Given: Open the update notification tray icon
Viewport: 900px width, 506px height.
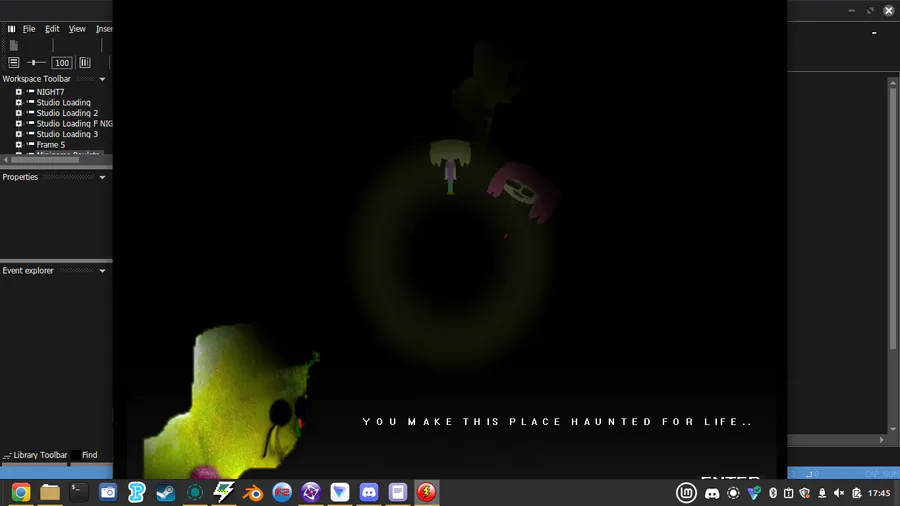Looking at the screenshot, I should point(789,493).
